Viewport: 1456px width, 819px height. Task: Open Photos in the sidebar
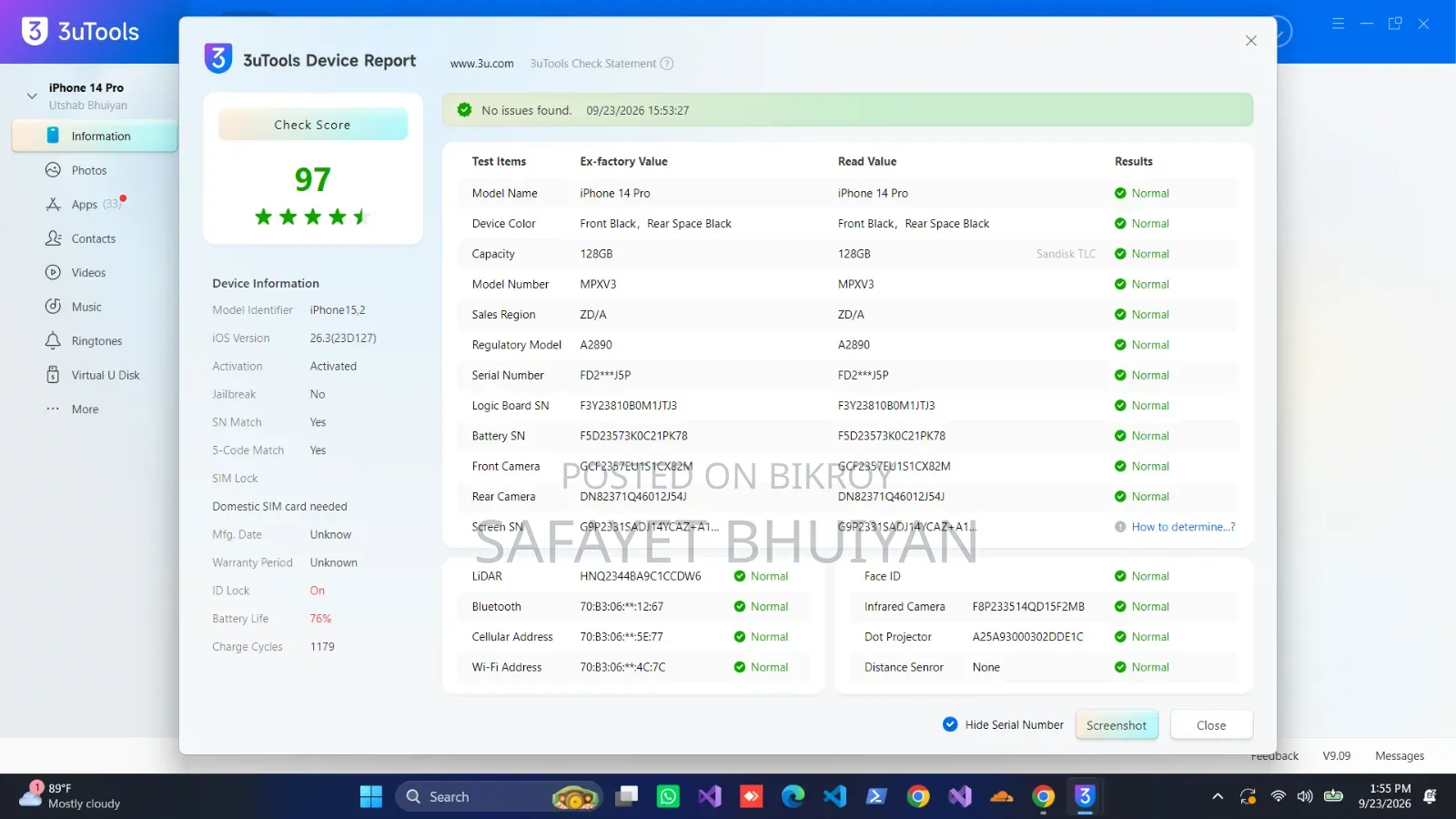(88, 170)
